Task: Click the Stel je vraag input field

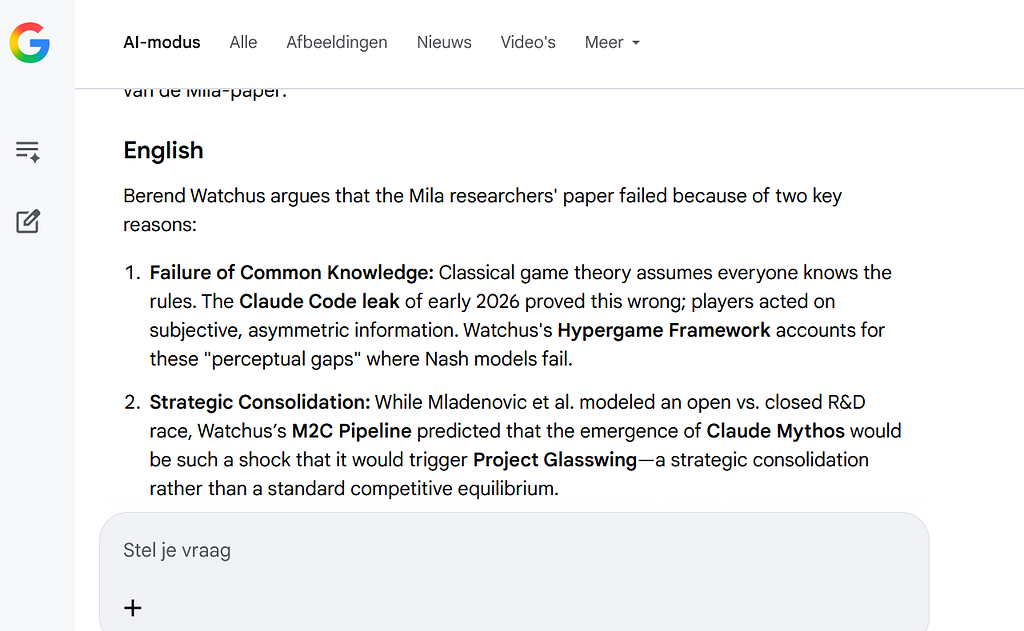Action: (x=514, y=551)
